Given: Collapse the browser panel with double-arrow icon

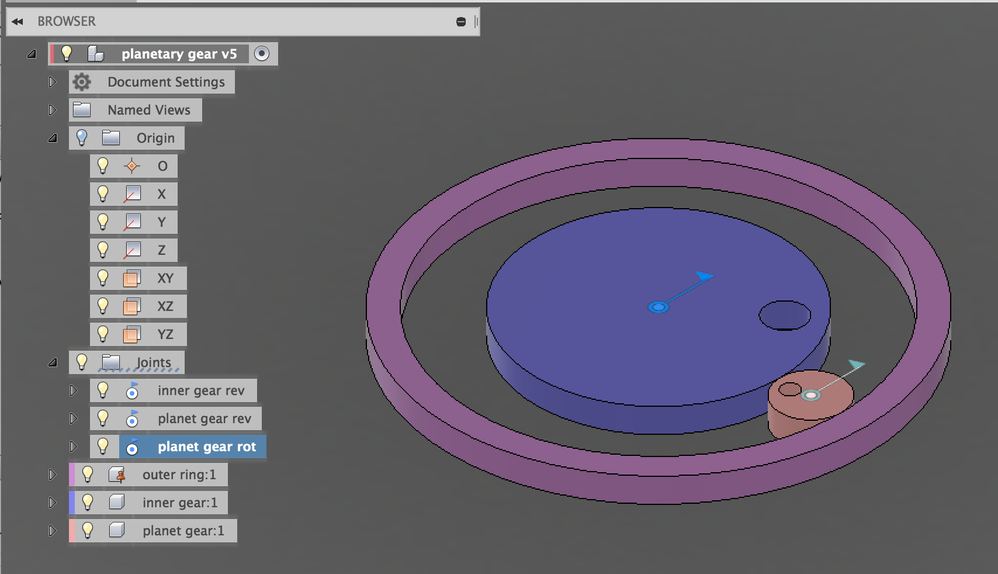Looking at the screenshot, I should (x=17, y=22).
